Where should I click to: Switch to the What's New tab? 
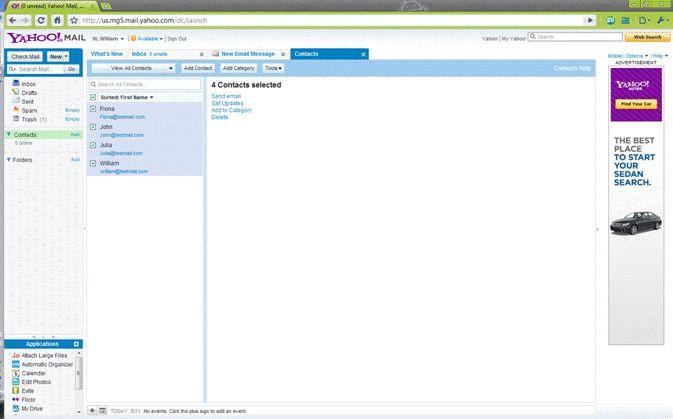[x=106, y=54]
